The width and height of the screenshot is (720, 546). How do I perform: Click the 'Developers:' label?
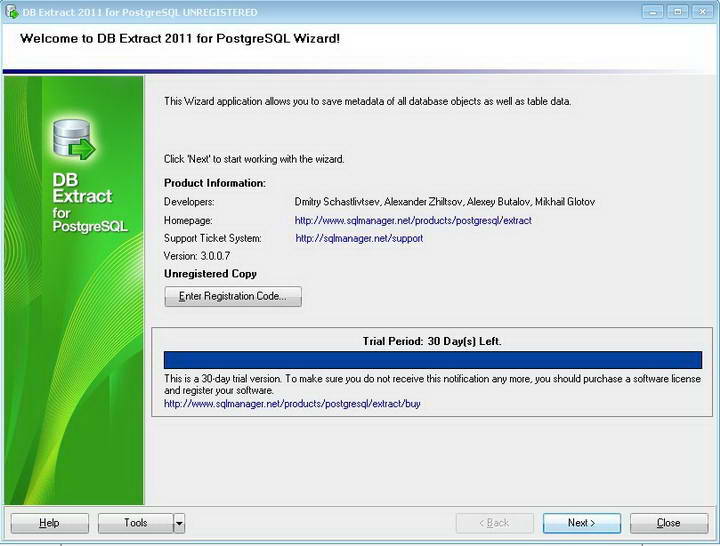(x=189, y=202)
